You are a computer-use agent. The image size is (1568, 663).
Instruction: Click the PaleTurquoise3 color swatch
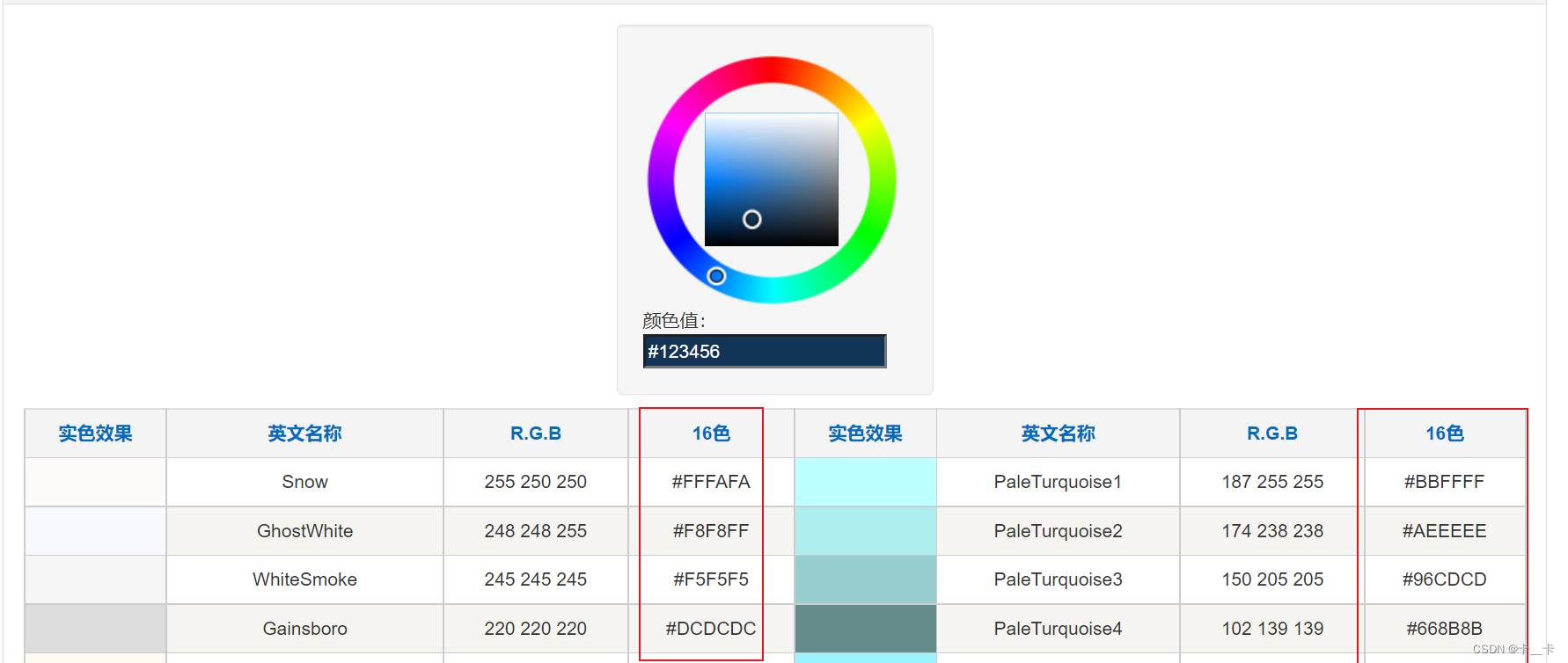(x=865, y=579)
